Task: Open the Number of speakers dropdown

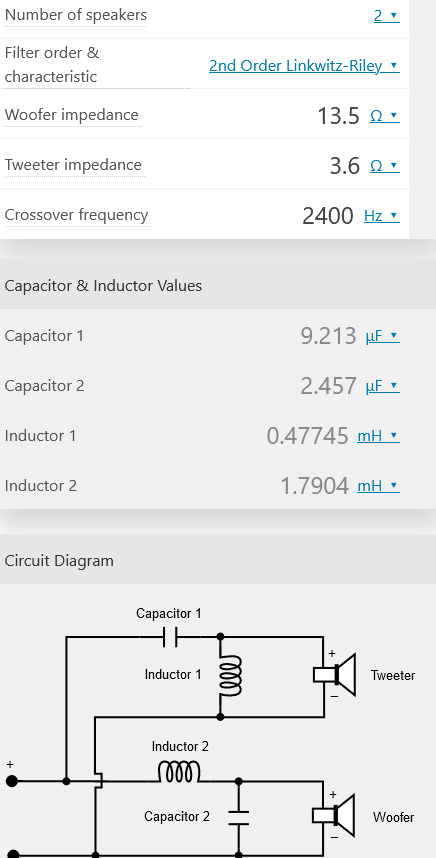Action: click(387, 15)
